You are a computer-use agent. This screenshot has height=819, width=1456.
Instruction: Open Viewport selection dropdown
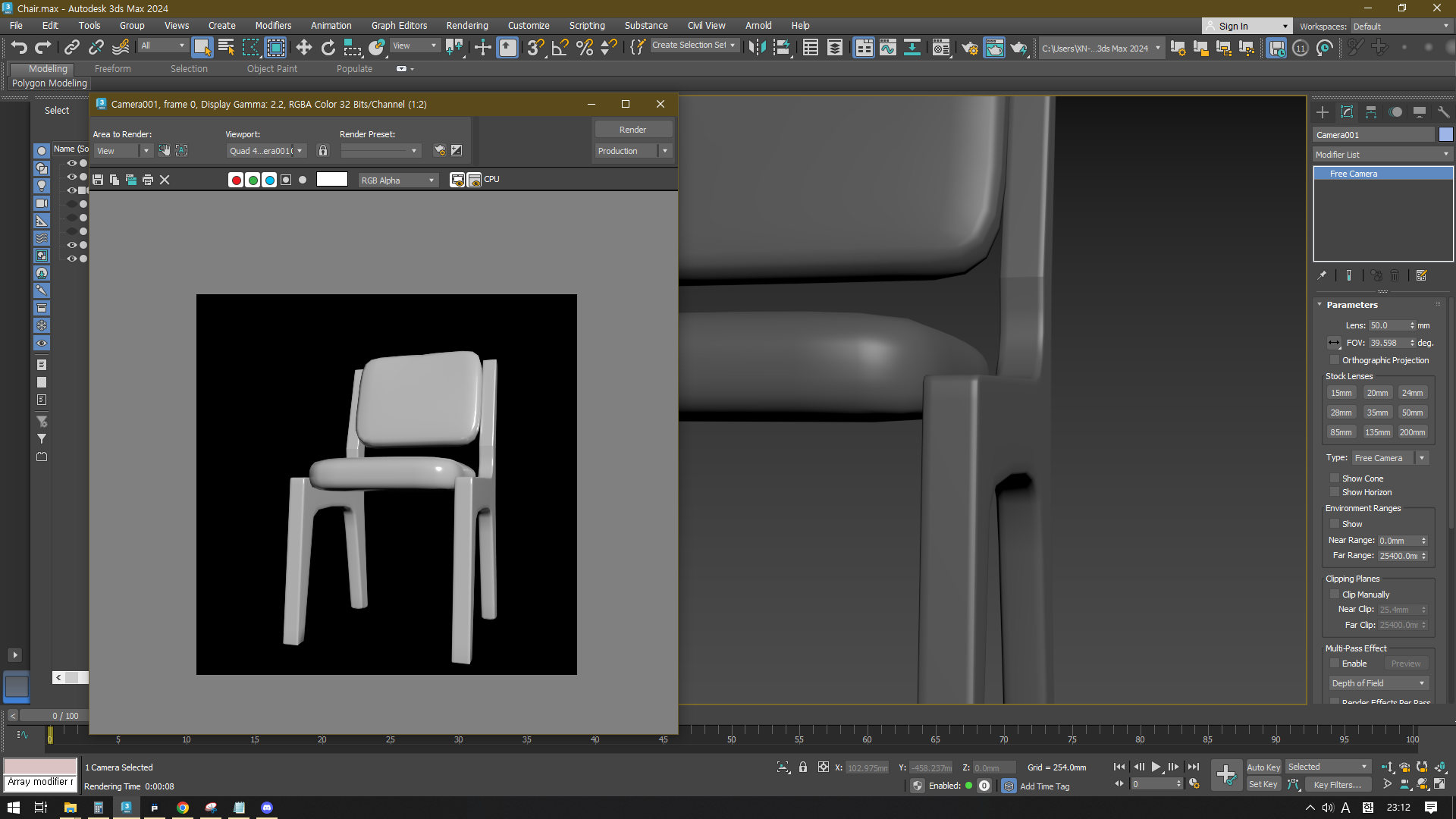pos(266,151)
